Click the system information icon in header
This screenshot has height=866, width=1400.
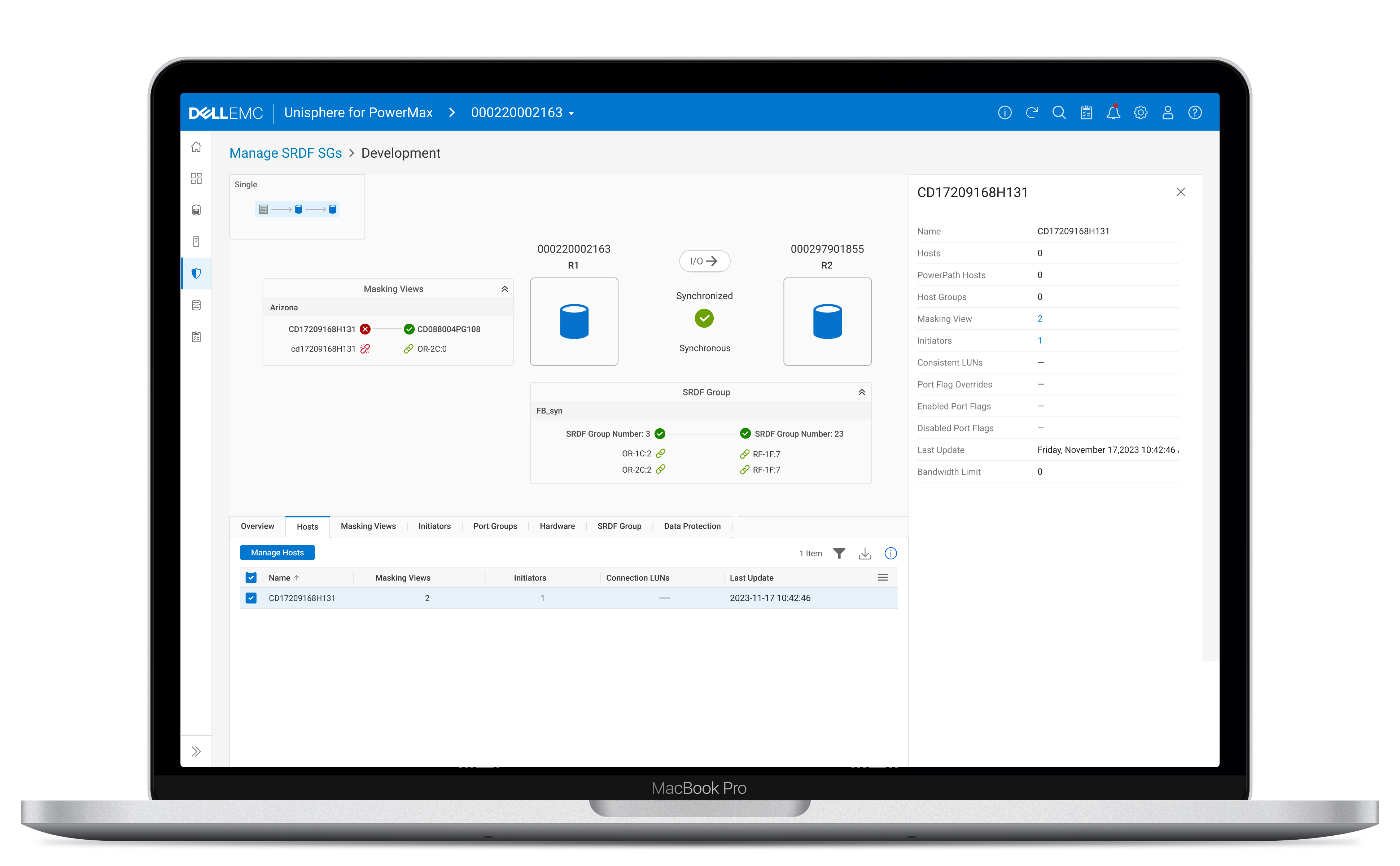coord(1004,113)
